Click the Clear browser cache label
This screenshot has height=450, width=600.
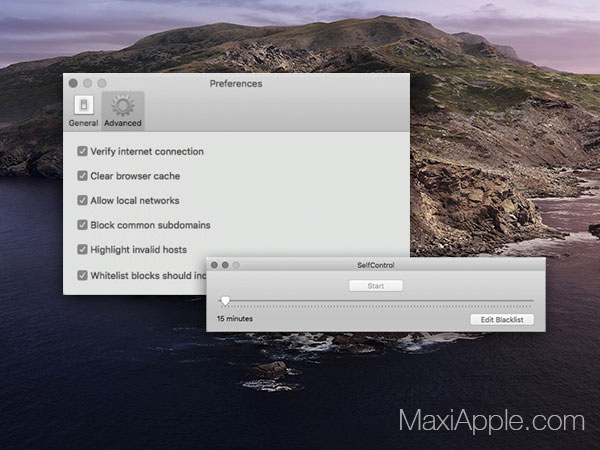[x=135, y=176]
